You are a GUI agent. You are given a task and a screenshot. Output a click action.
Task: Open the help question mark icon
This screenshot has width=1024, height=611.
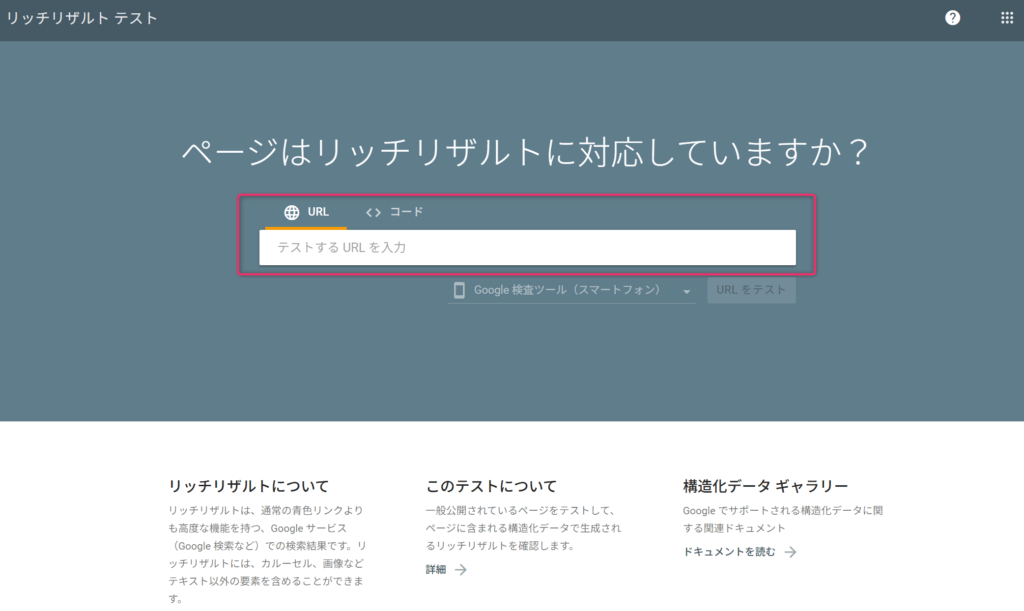[952, 18]
